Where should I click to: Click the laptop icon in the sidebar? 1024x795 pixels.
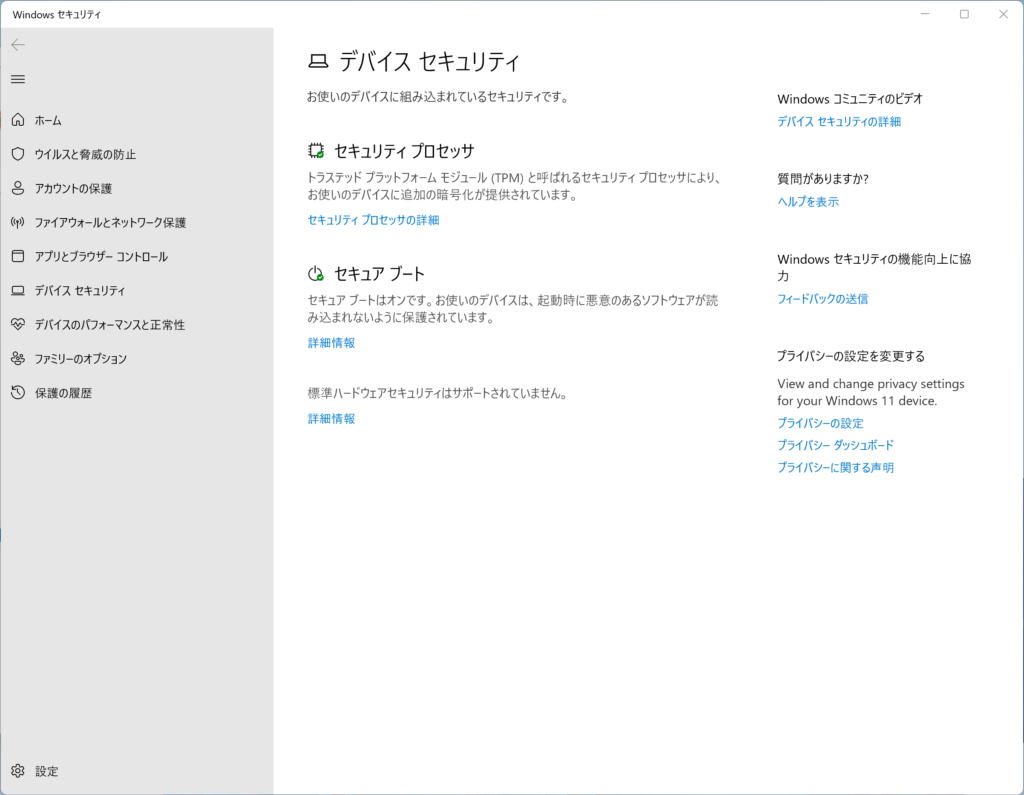[x=18, y=290]
